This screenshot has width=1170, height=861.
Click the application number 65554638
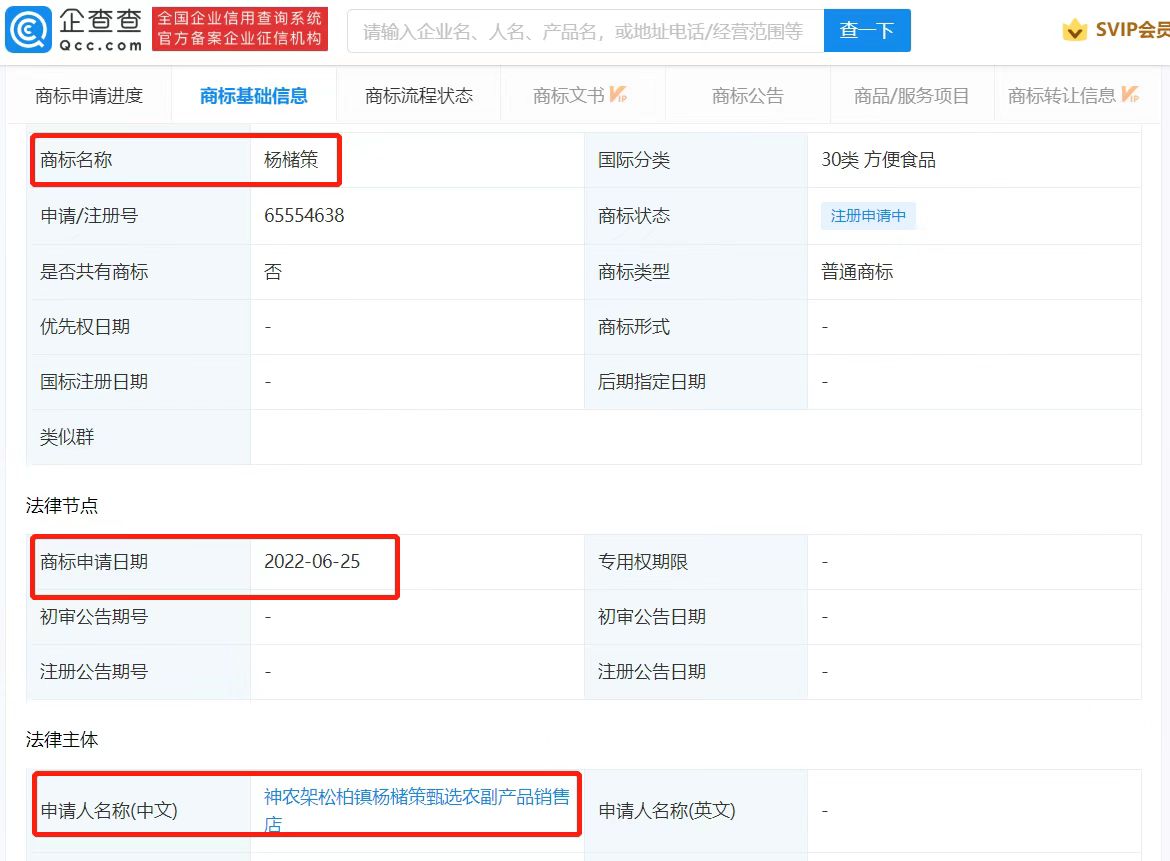click(x=304, y=216)
